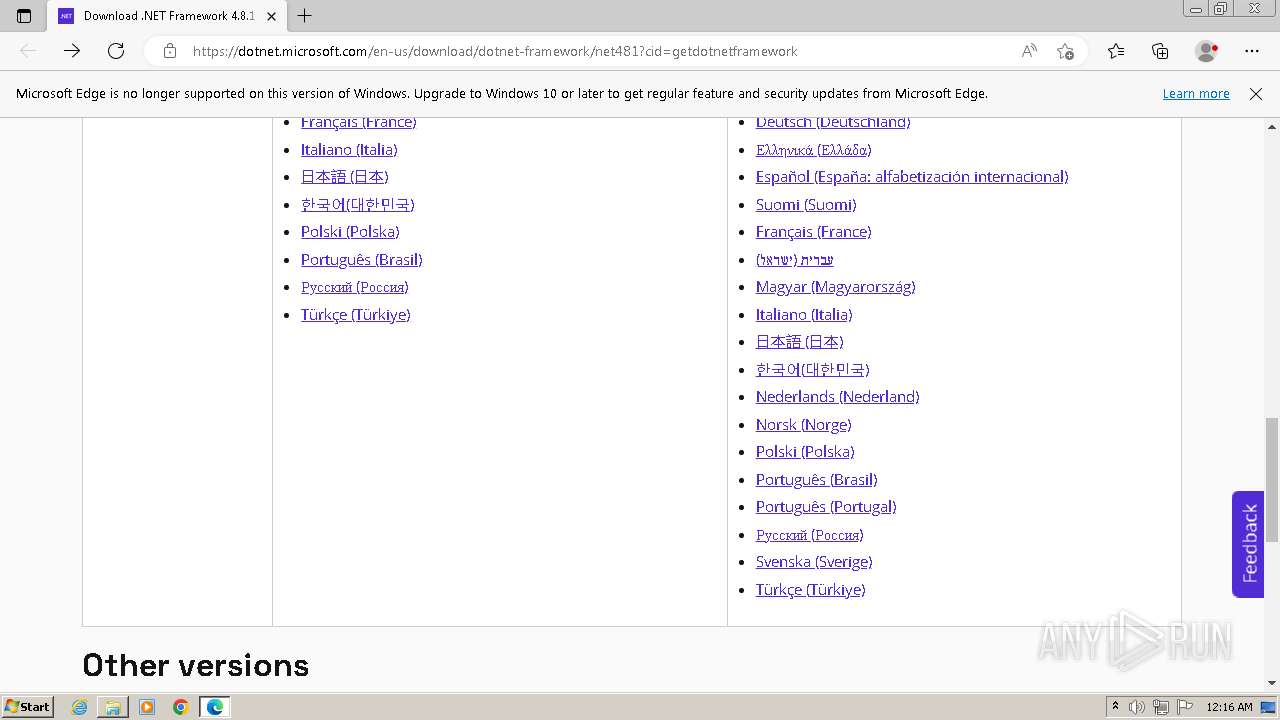Open the profile avatar menu
The height and width of the screenshot is (720, 1280).
(1207, 51)
